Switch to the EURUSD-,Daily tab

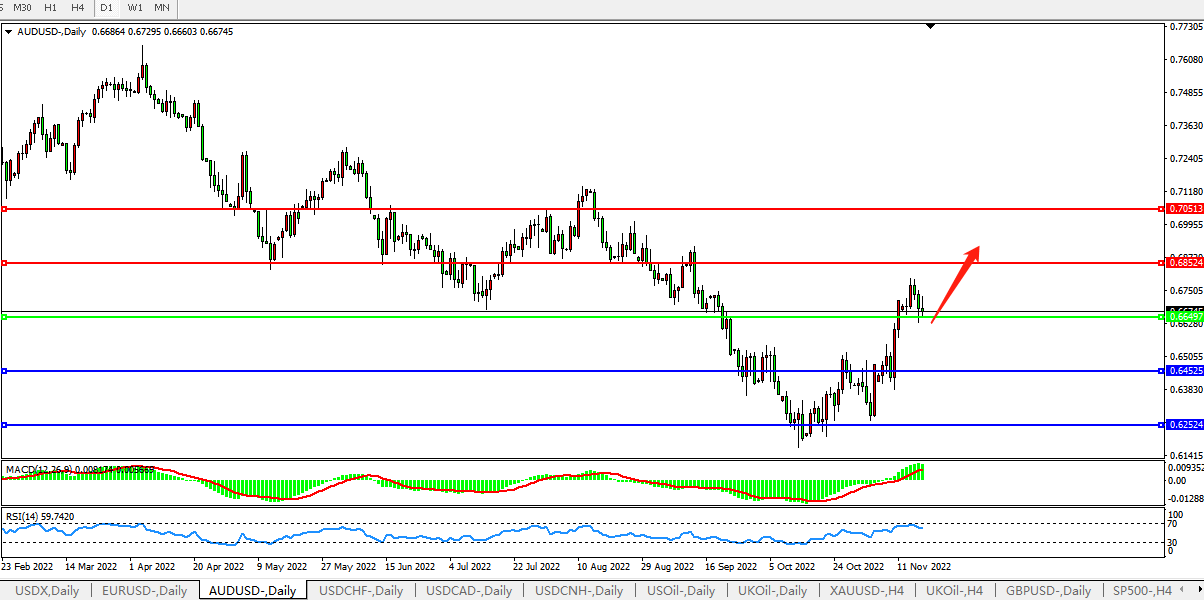point(144,591)
